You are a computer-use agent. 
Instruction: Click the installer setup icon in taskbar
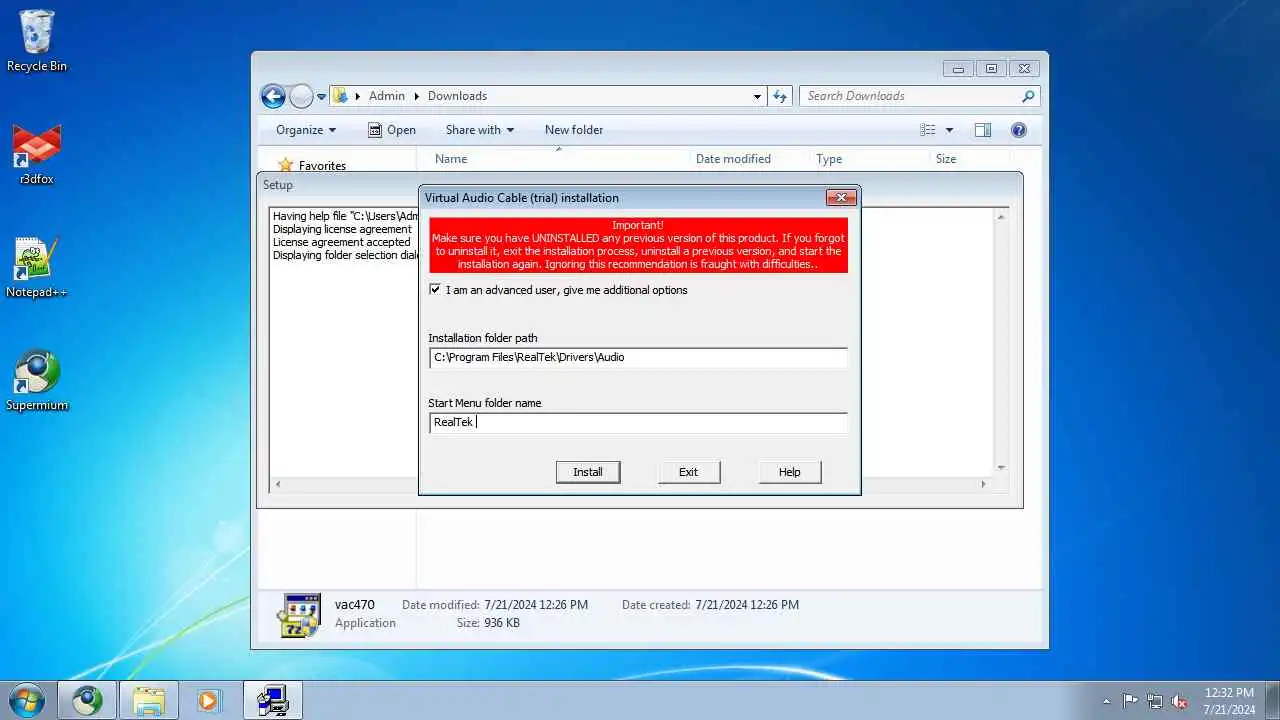point(273,700)
